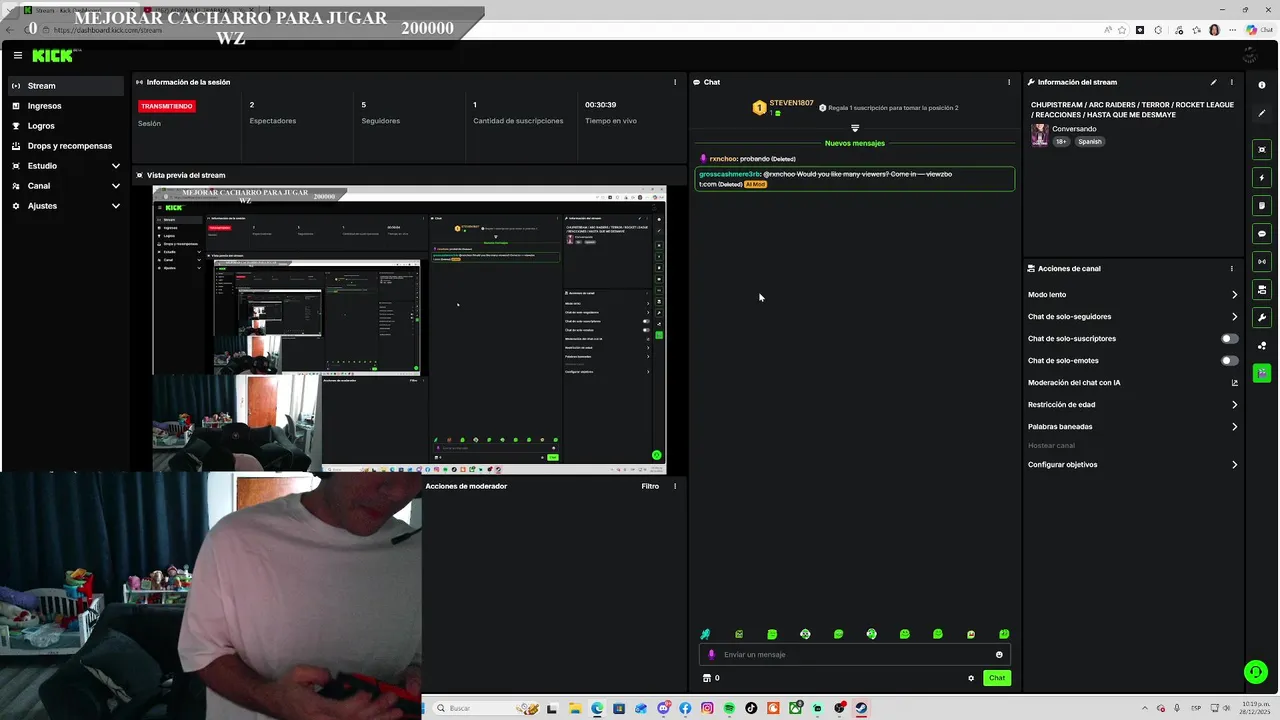Click STEVEN1807 in the top gifter banner
Screen dimensions: 1280x720
pos(792,103)
